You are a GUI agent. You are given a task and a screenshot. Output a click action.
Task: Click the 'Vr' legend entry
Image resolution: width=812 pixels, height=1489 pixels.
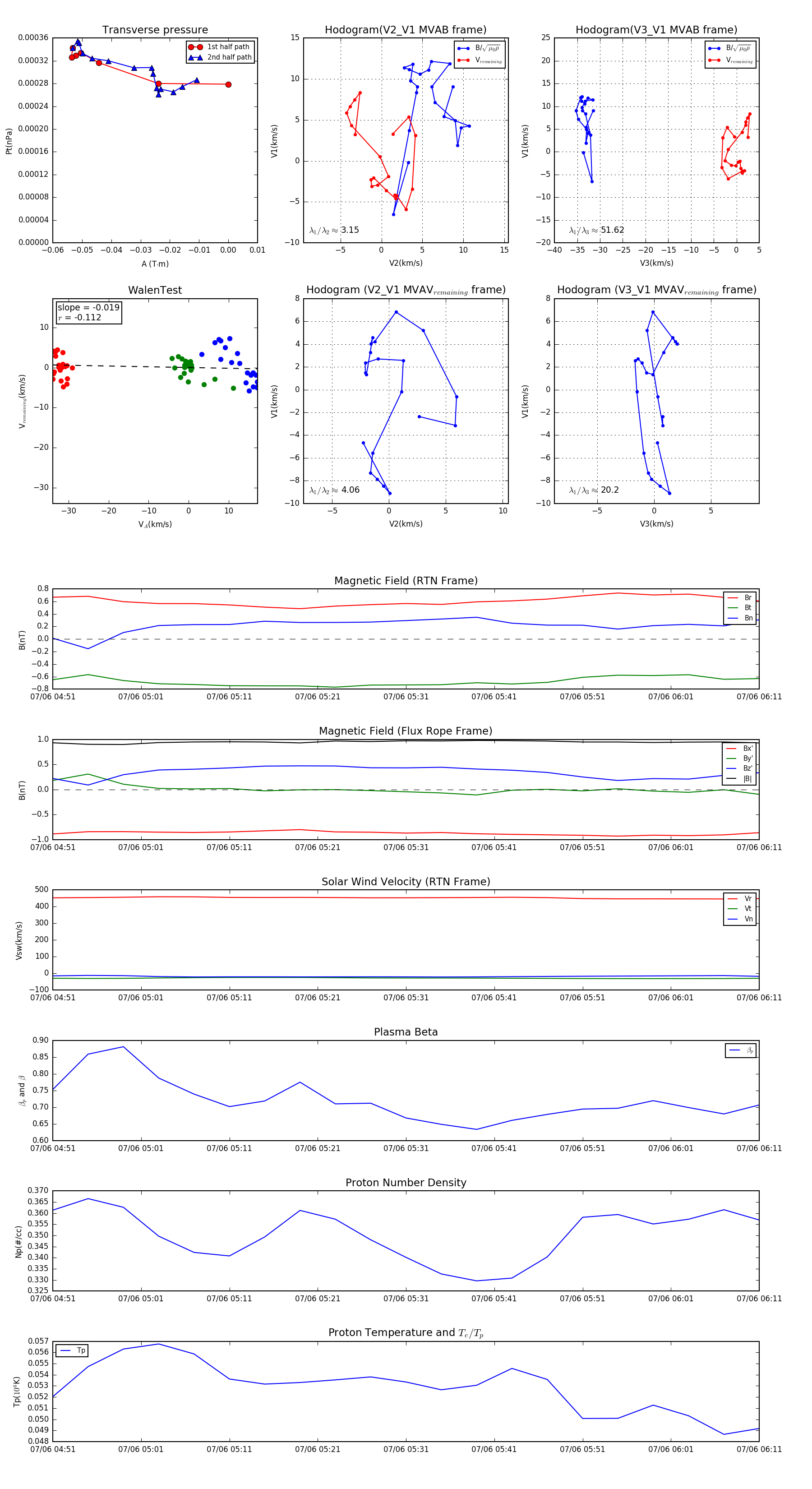coord(740,899)
